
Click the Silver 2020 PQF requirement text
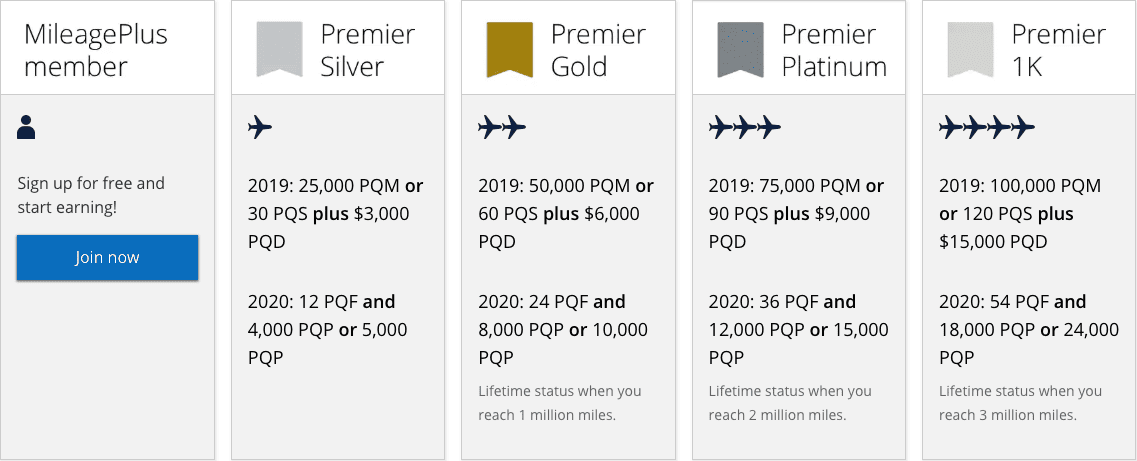pos(328,329)
